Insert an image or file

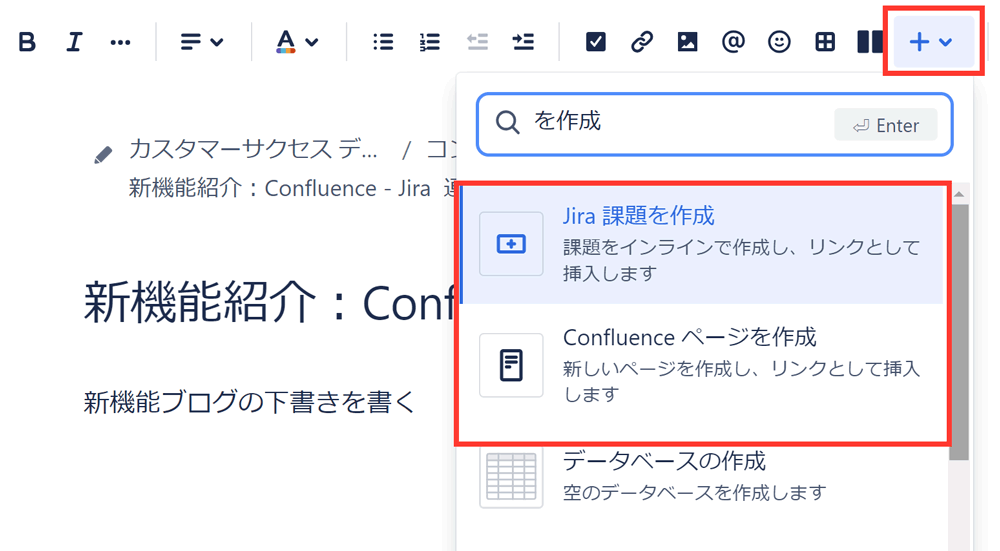tap(687, 42)
